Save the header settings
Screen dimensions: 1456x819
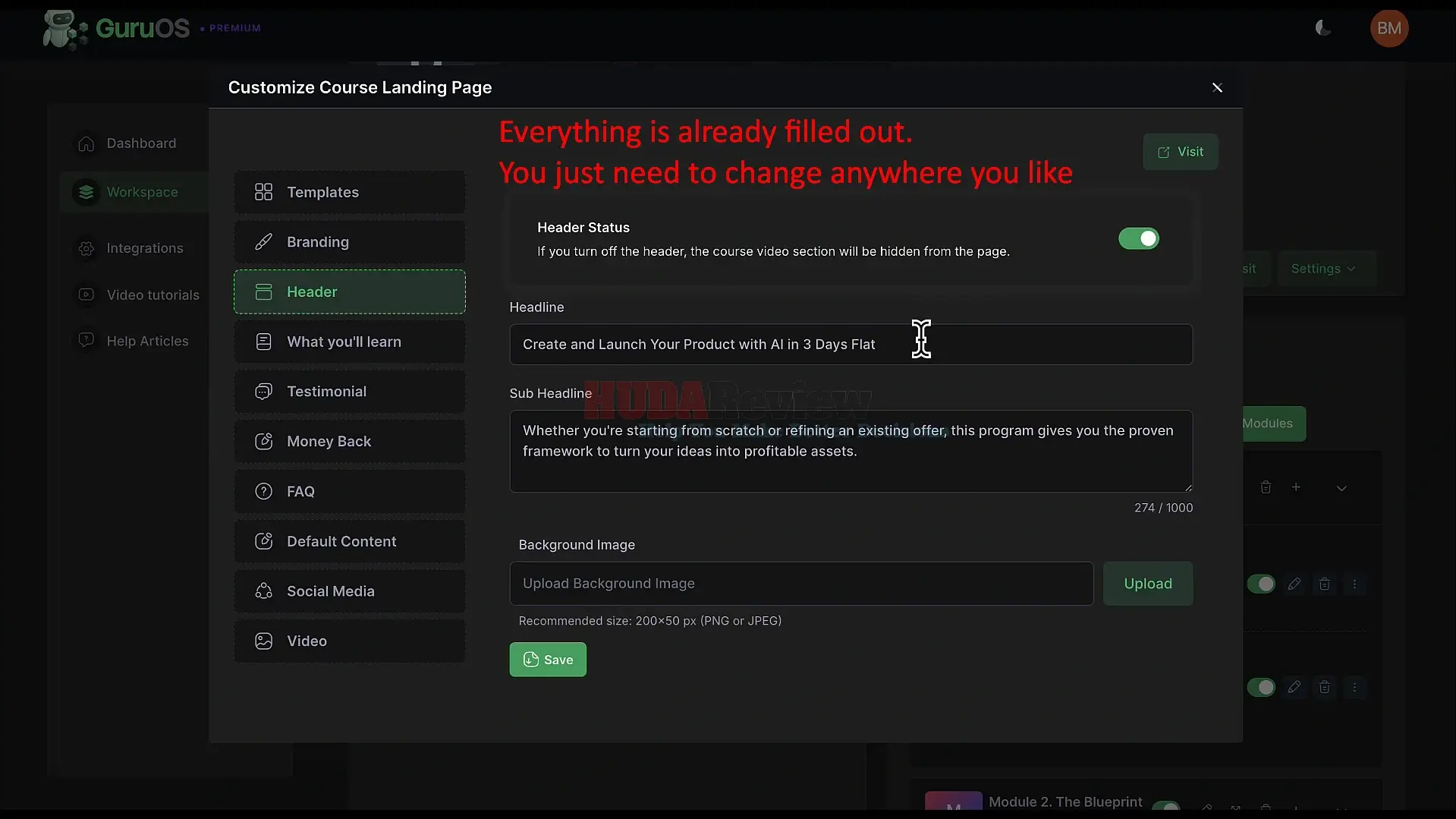click(548, 660)
